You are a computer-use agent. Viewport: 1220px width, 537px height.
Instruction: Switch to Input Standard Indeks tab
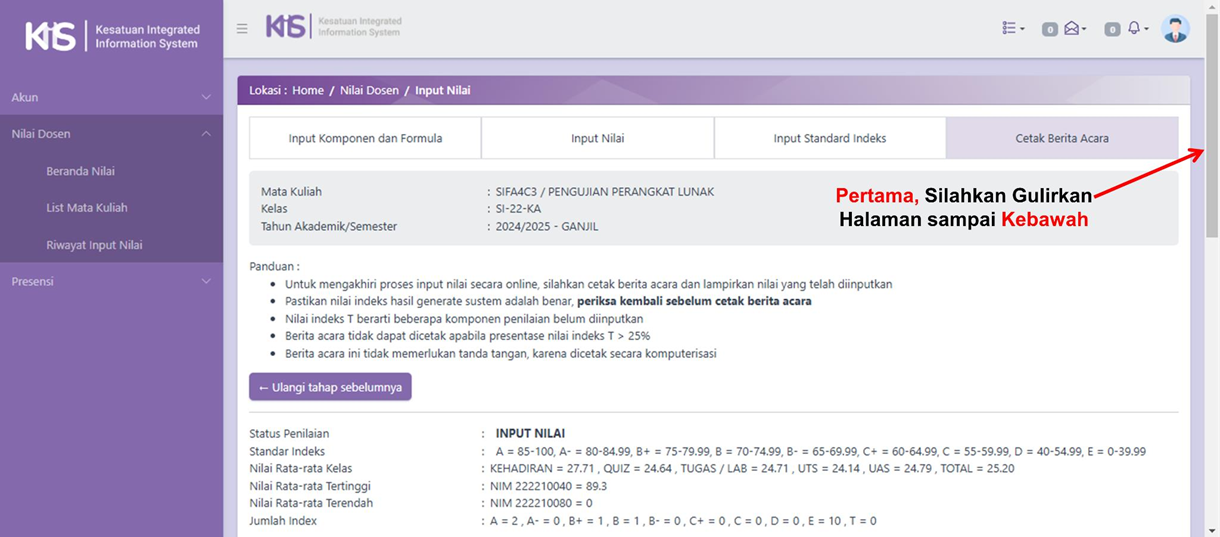(829, 138)
